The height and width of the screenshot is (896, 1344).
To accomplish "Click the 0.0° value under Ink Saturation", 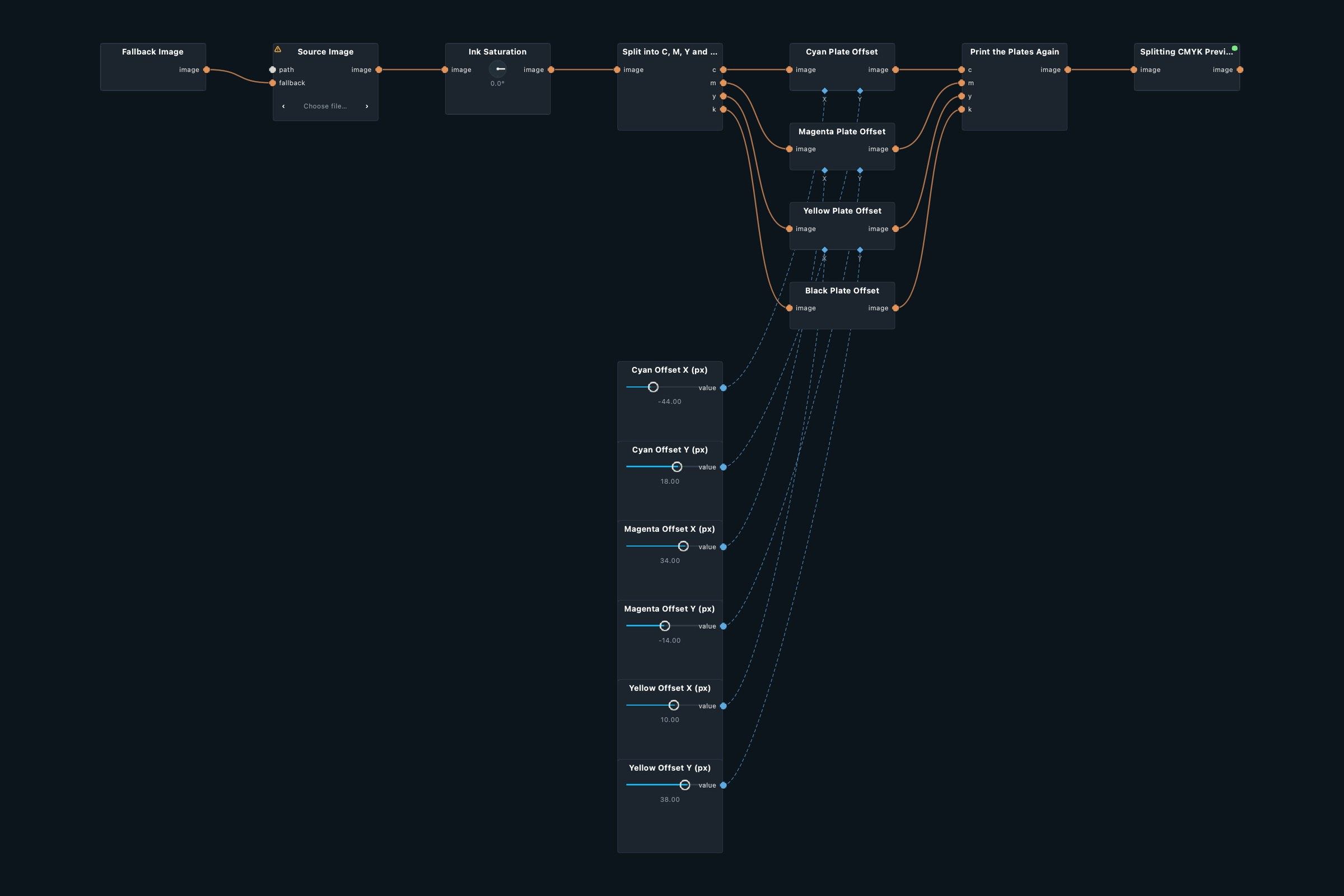I will point(498,83).
